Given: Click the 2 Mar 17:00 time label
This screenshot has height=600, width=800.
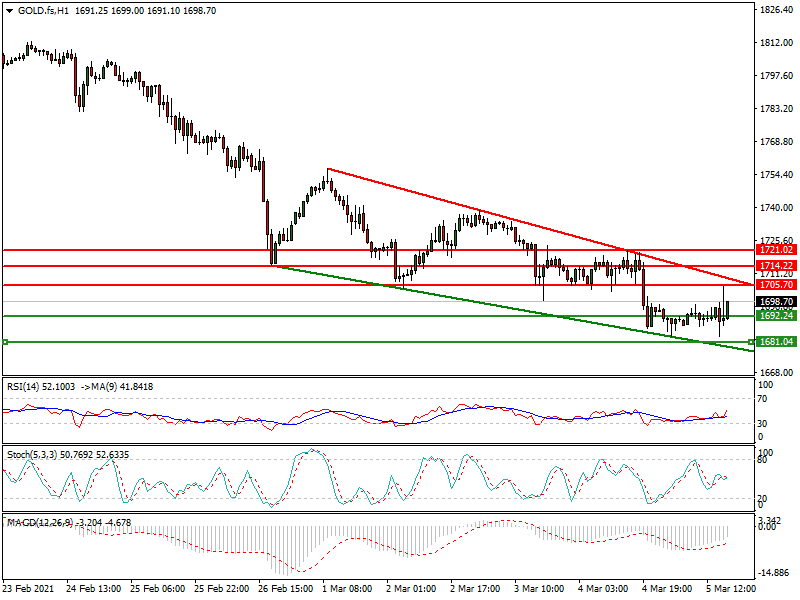Looking at the screenshot, I should tap(475, 589).
